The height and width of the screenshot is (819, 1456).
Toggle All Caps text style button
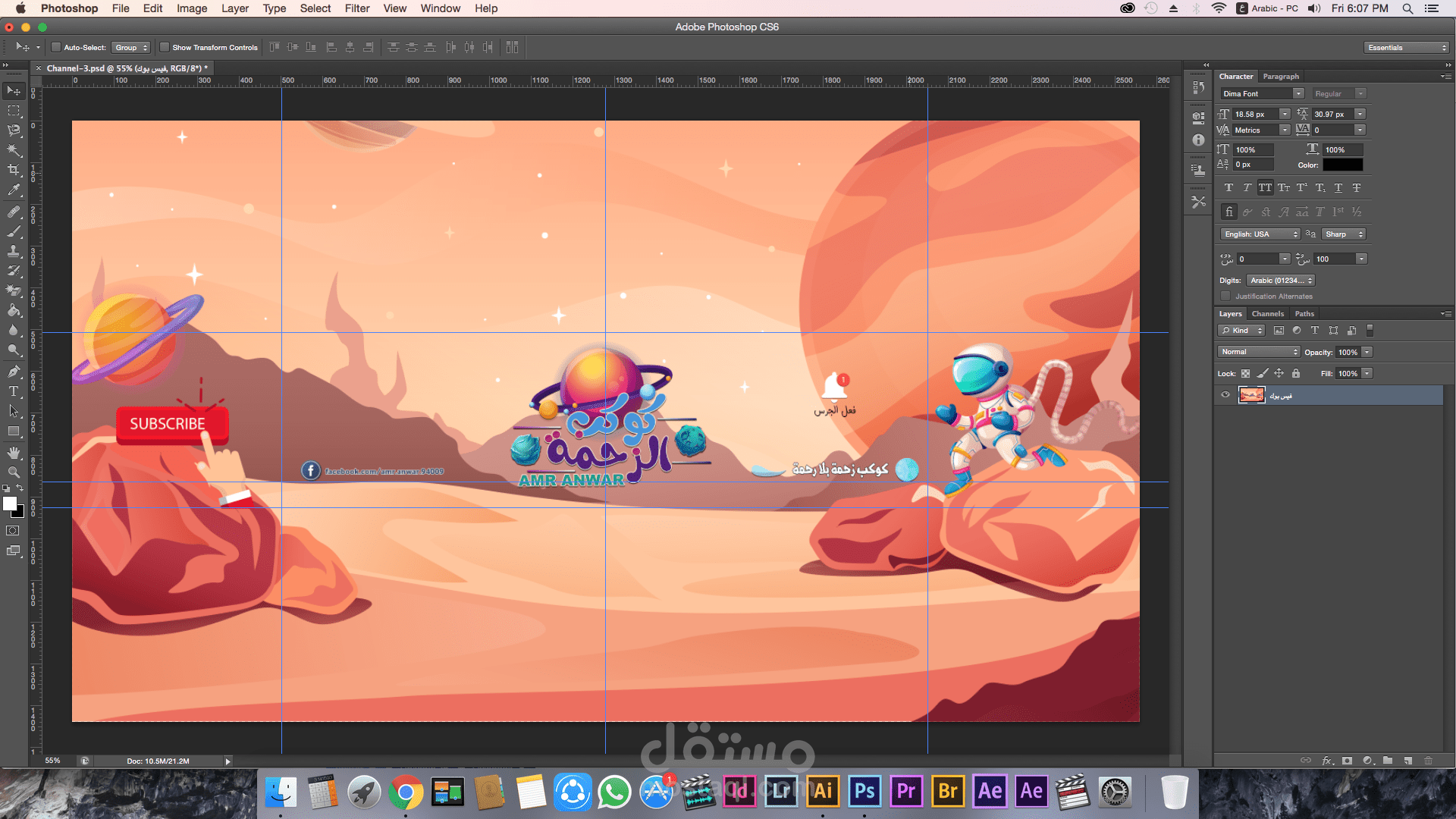(1265, 187)
